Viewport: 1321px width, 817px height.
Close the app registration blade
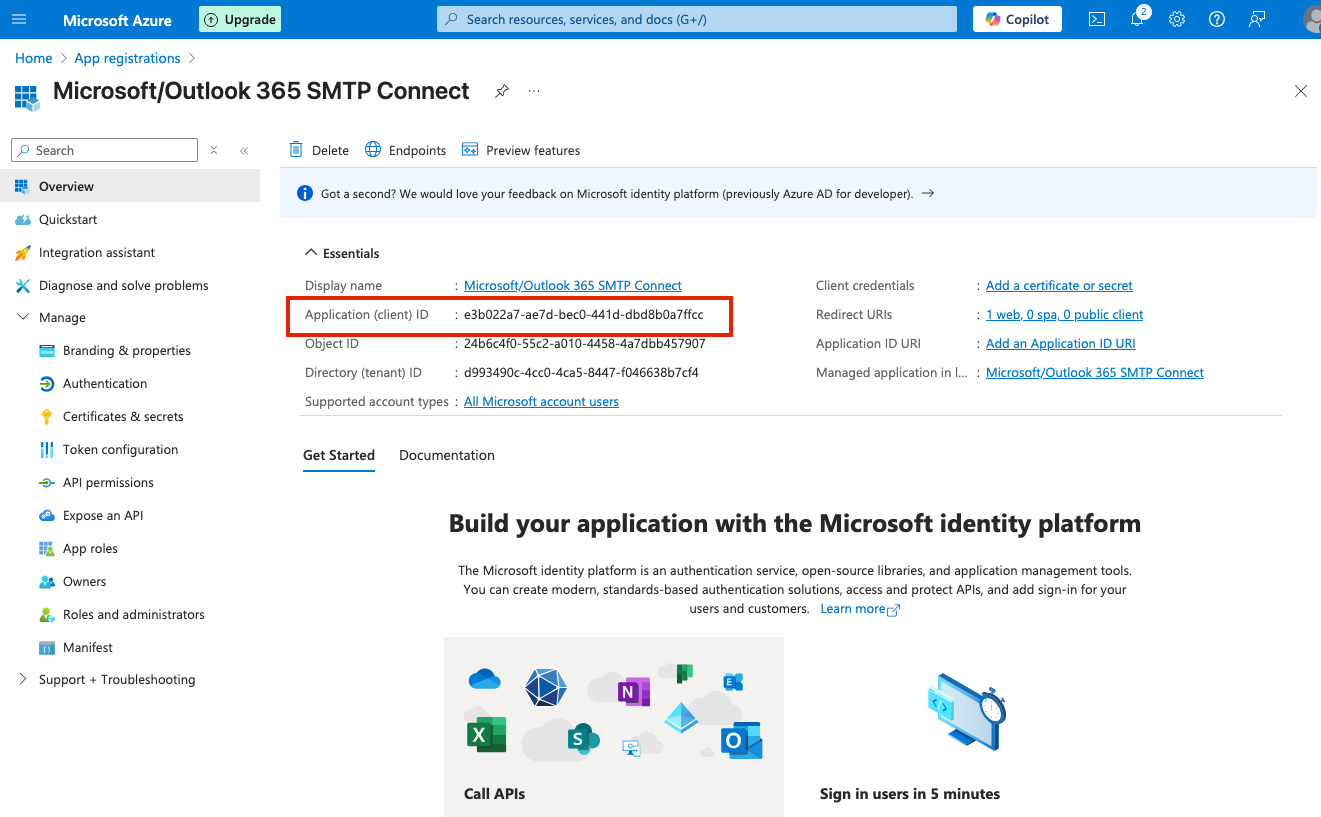tap(1301, 91)
